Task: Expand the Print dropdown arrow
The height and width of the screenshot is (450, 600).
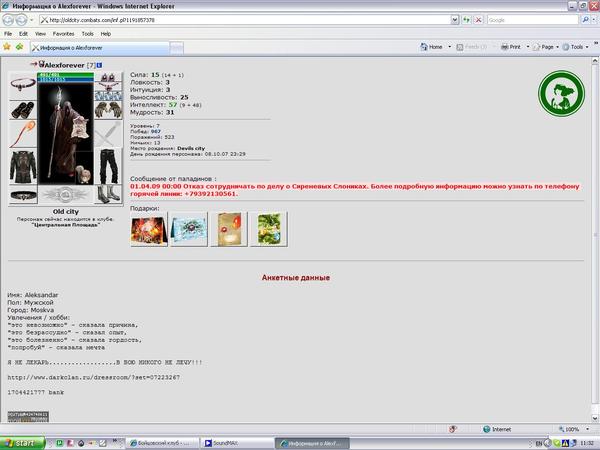Action: [x=528, y=47]
